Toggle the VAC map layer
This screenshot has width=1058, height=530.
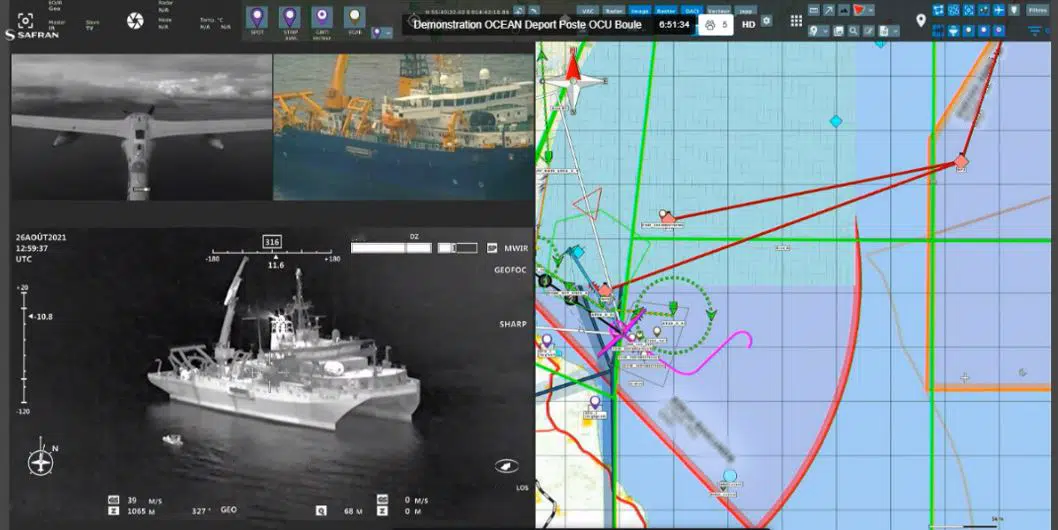point(587,10)
